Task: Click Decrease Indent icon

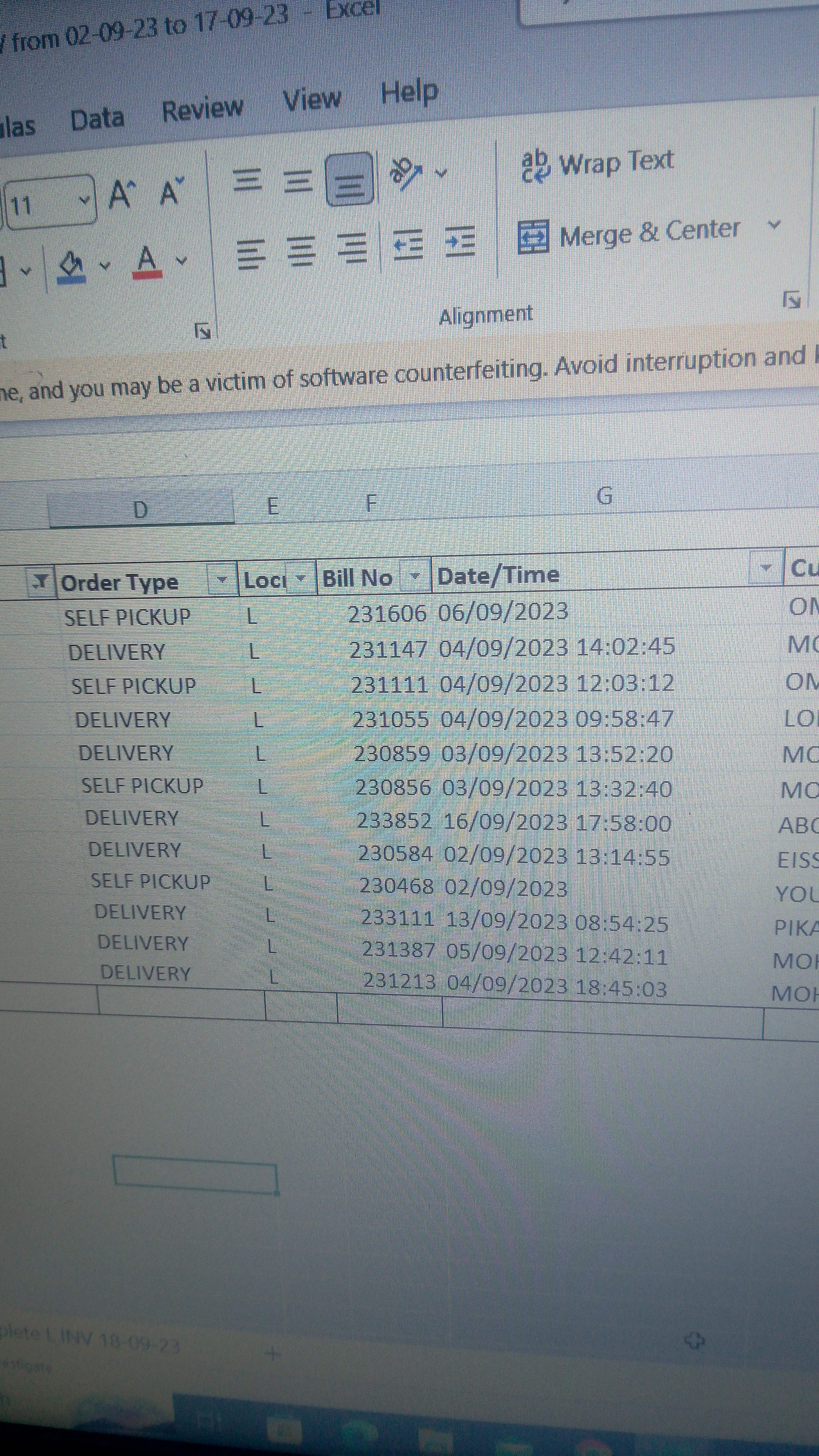Action: click(407, 244)
